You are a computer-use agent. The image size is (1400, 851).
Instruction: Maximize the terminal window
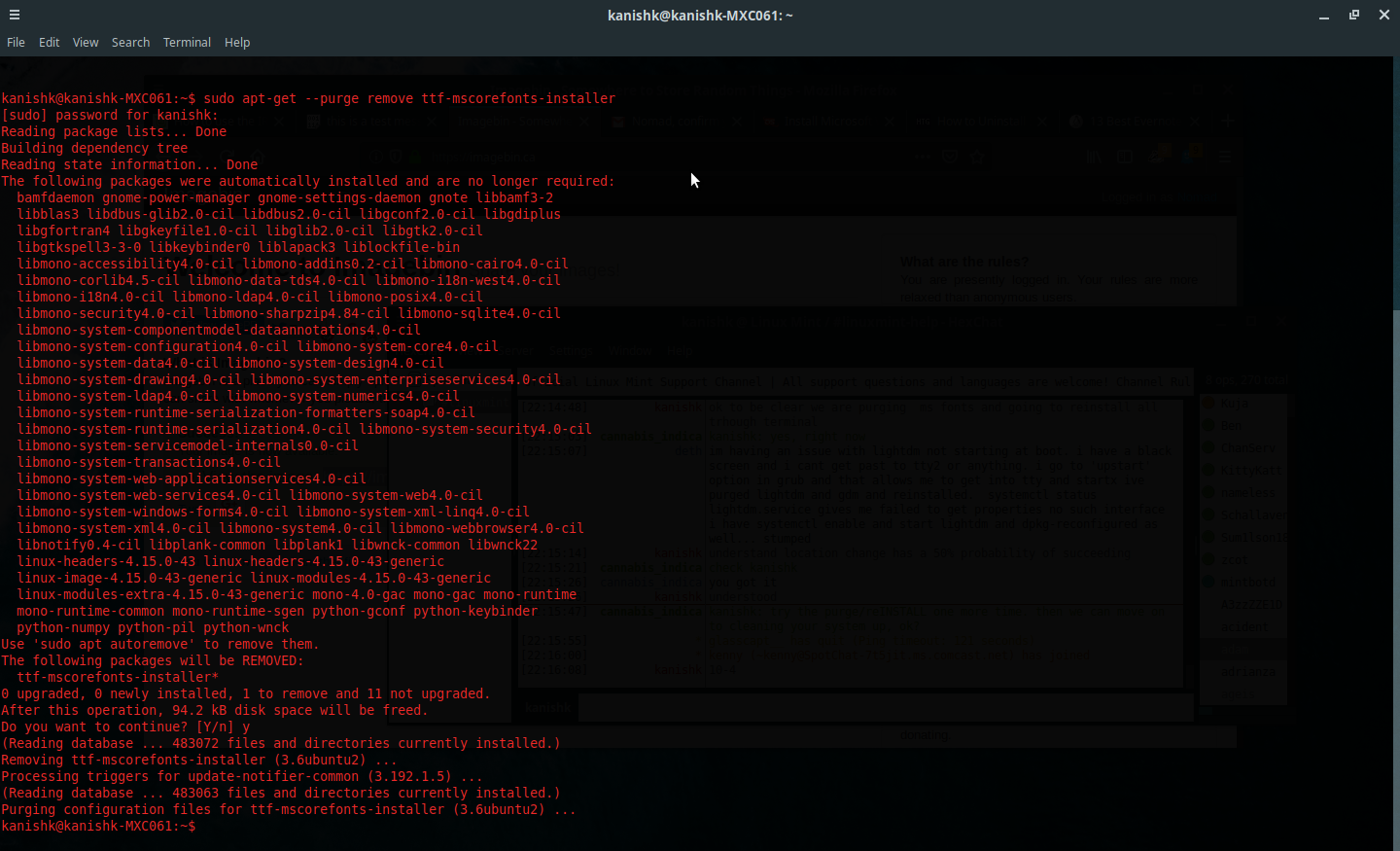coord(1354,16)
